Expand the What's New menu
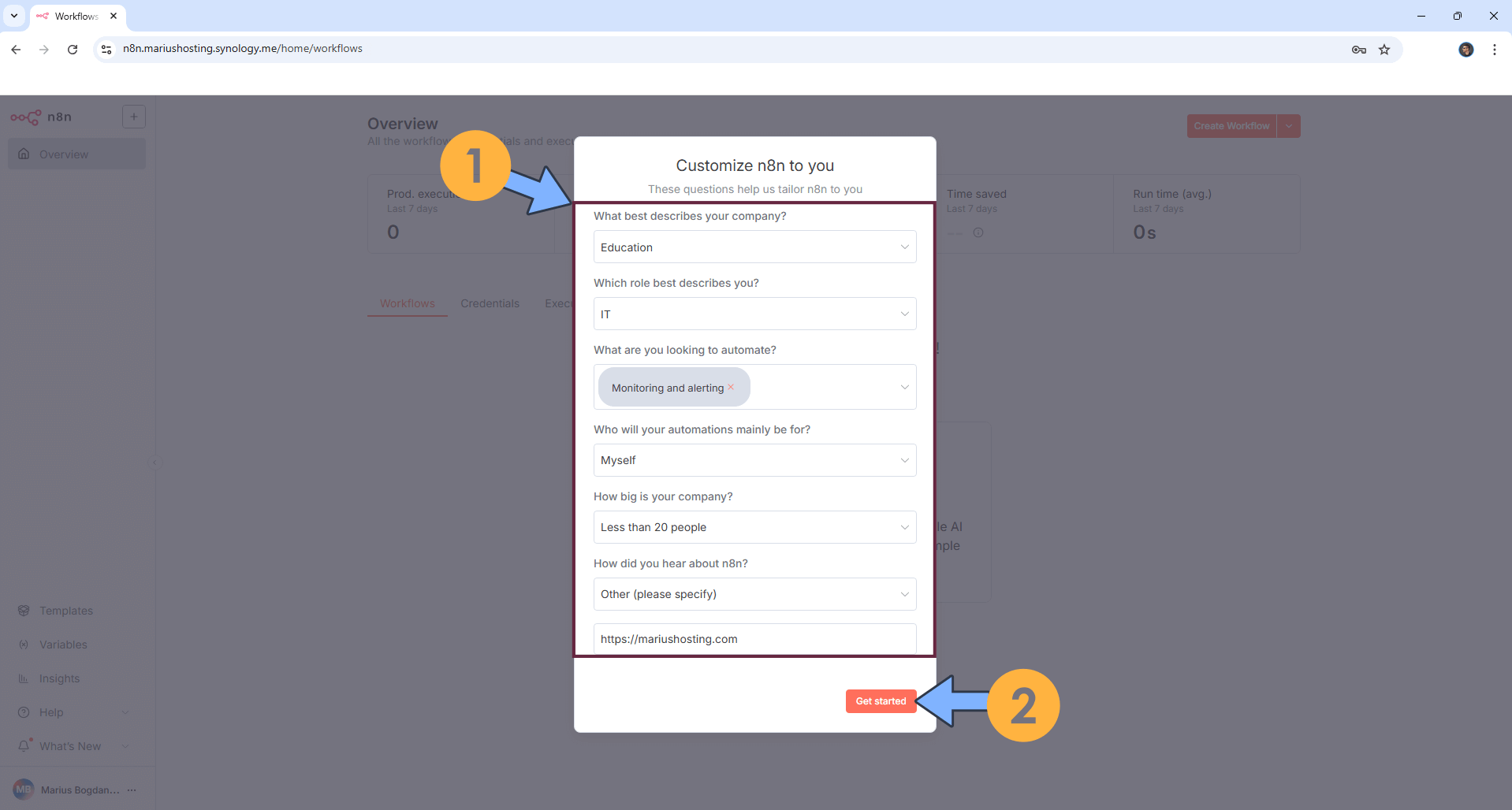This screenshot has width=1512, height=810. tap(76, 746)
